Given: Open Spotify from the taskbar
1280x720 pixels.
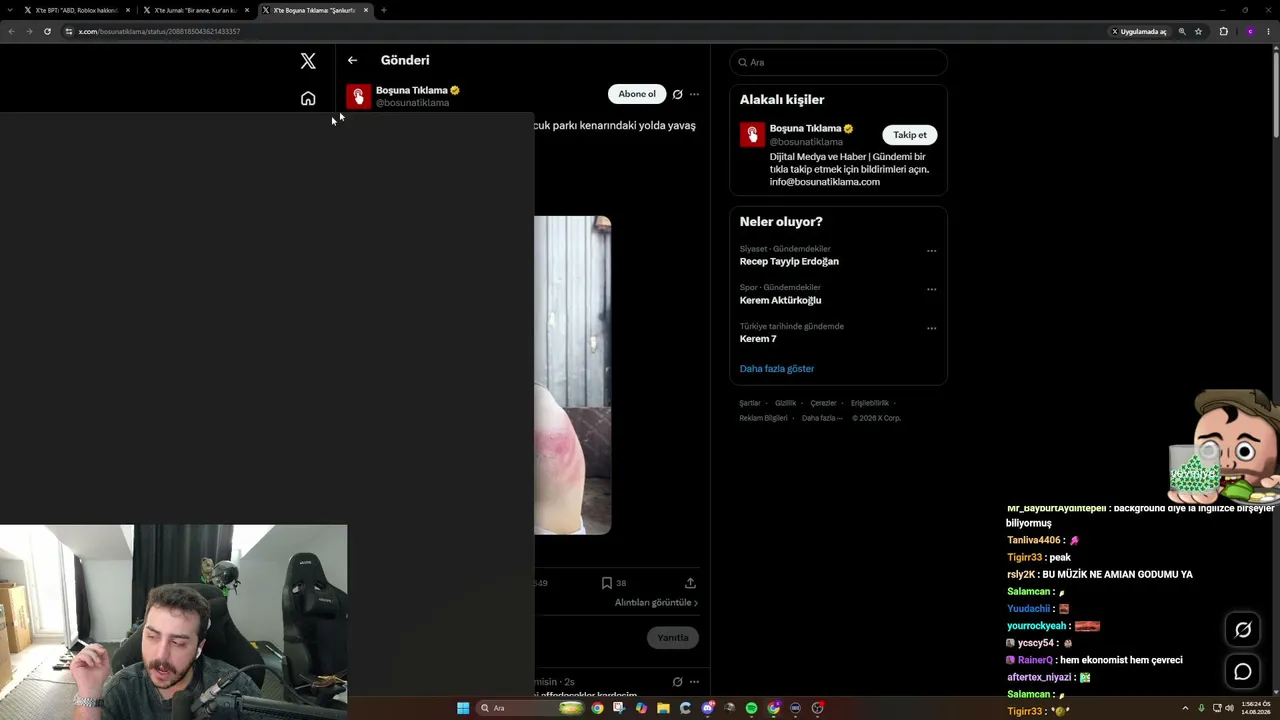Looking at the screenshot, I should tap(751, 708).
